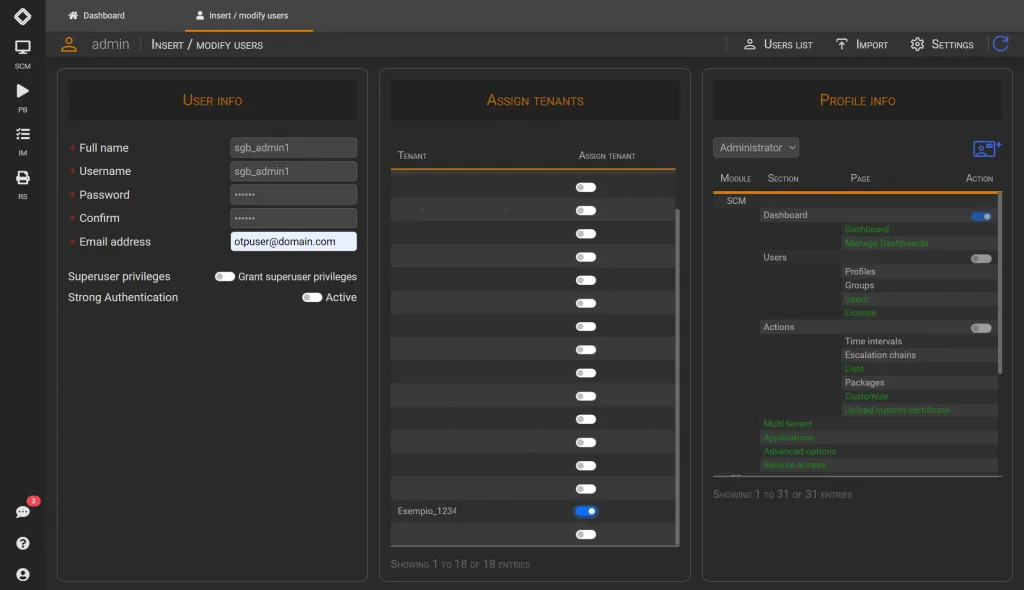The height and width of the screenshot is (590, 1024).
Task: Click the License page entry
Action: click(860, 313)
